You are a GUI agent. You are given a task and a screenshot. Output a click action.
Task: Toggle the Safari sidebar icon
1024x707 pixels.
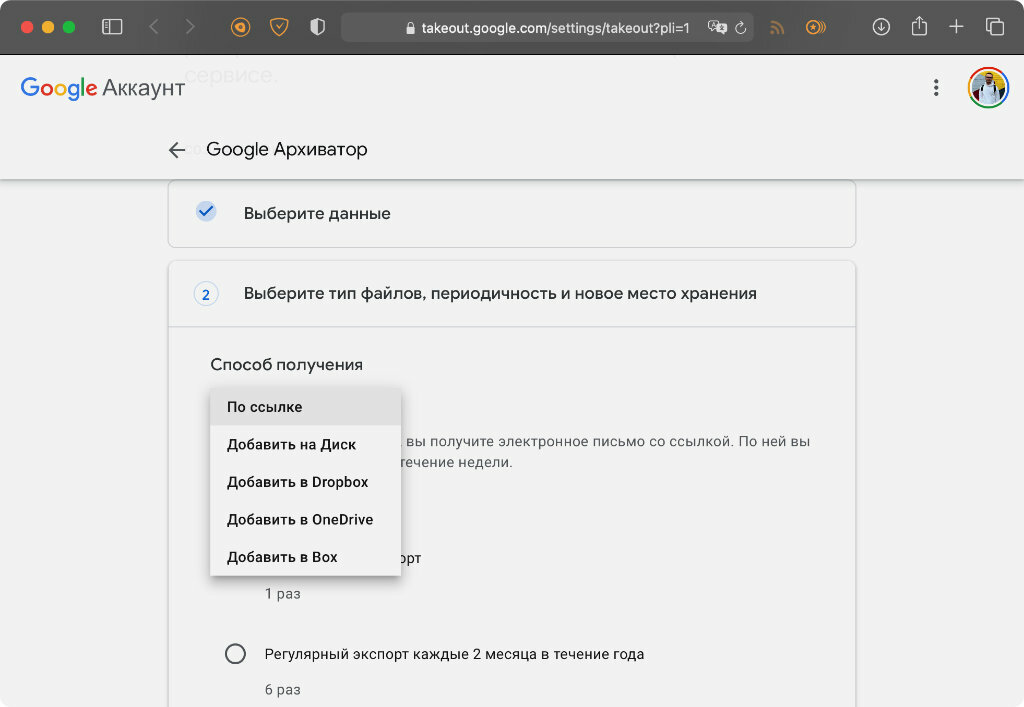112,27
